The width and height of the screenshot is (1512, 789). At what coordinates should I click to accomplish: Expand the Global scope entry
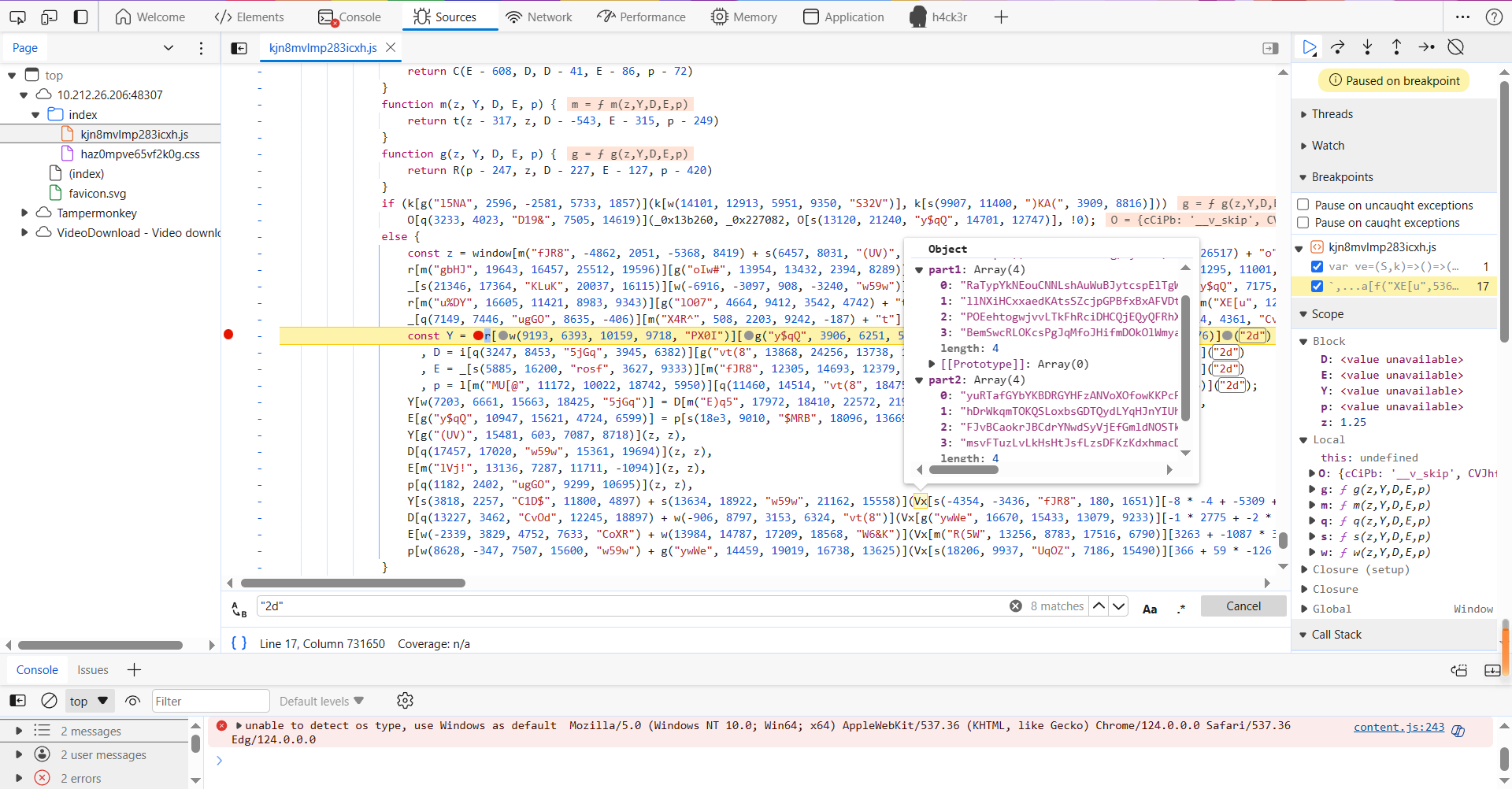tap(1303, 609)
